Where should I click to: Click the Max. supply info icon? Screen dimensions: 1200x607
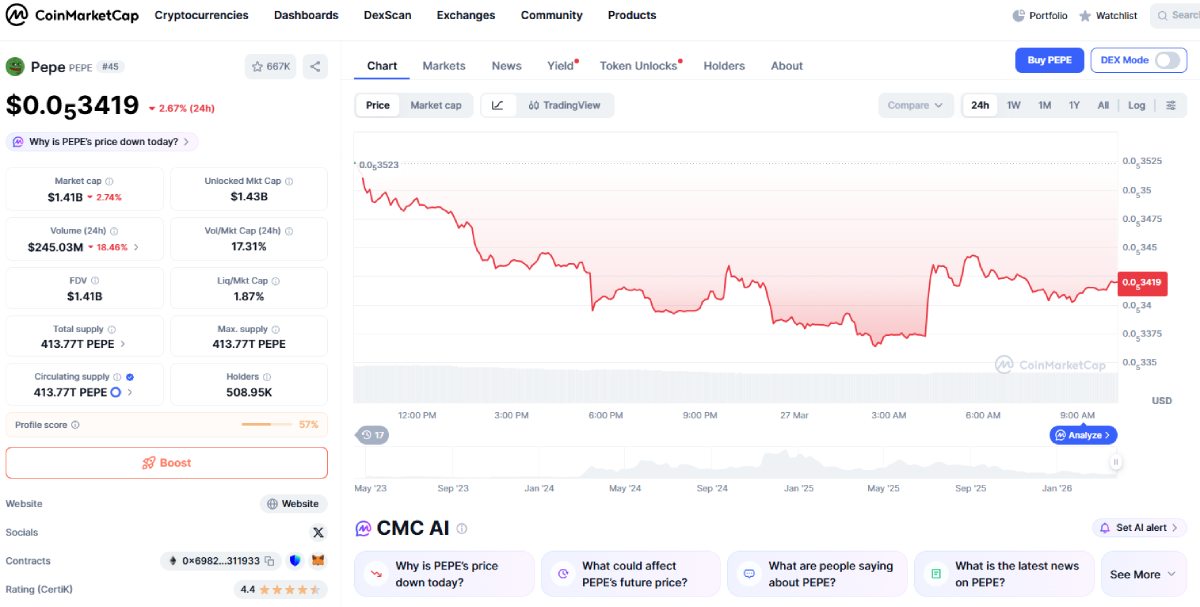(277, 329)
